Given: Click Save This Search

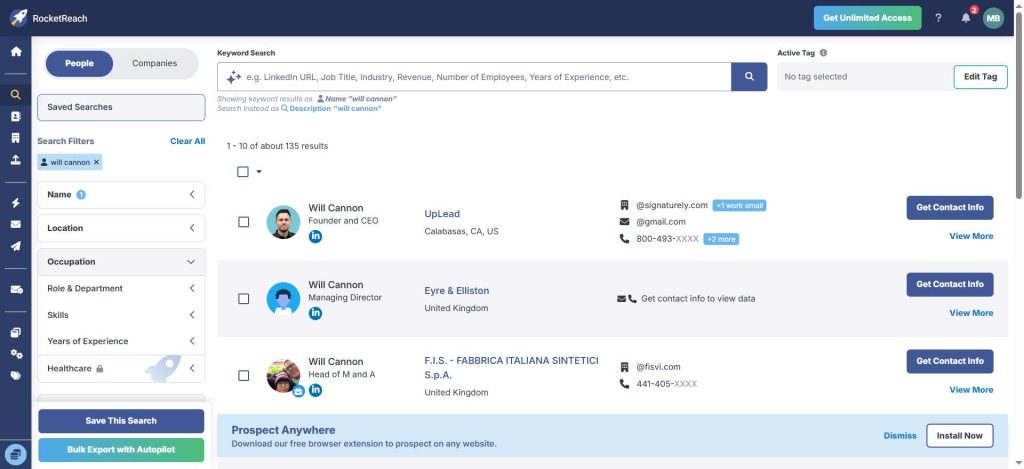Looking at the screenshot, I should tap(121, 421).
